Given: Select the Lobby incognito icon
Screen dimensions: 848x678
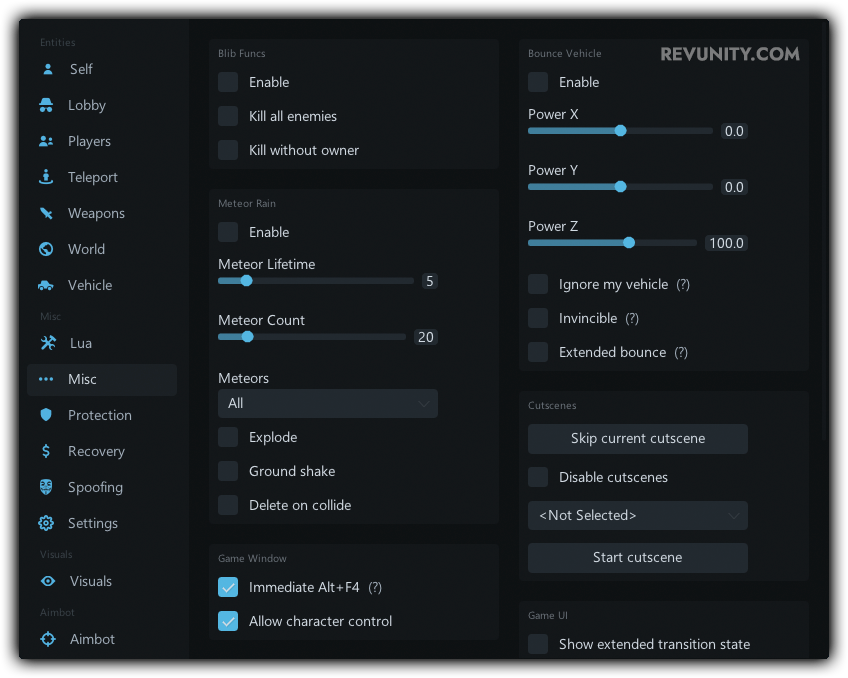Looking at the screenshot, I should (46, 105).
